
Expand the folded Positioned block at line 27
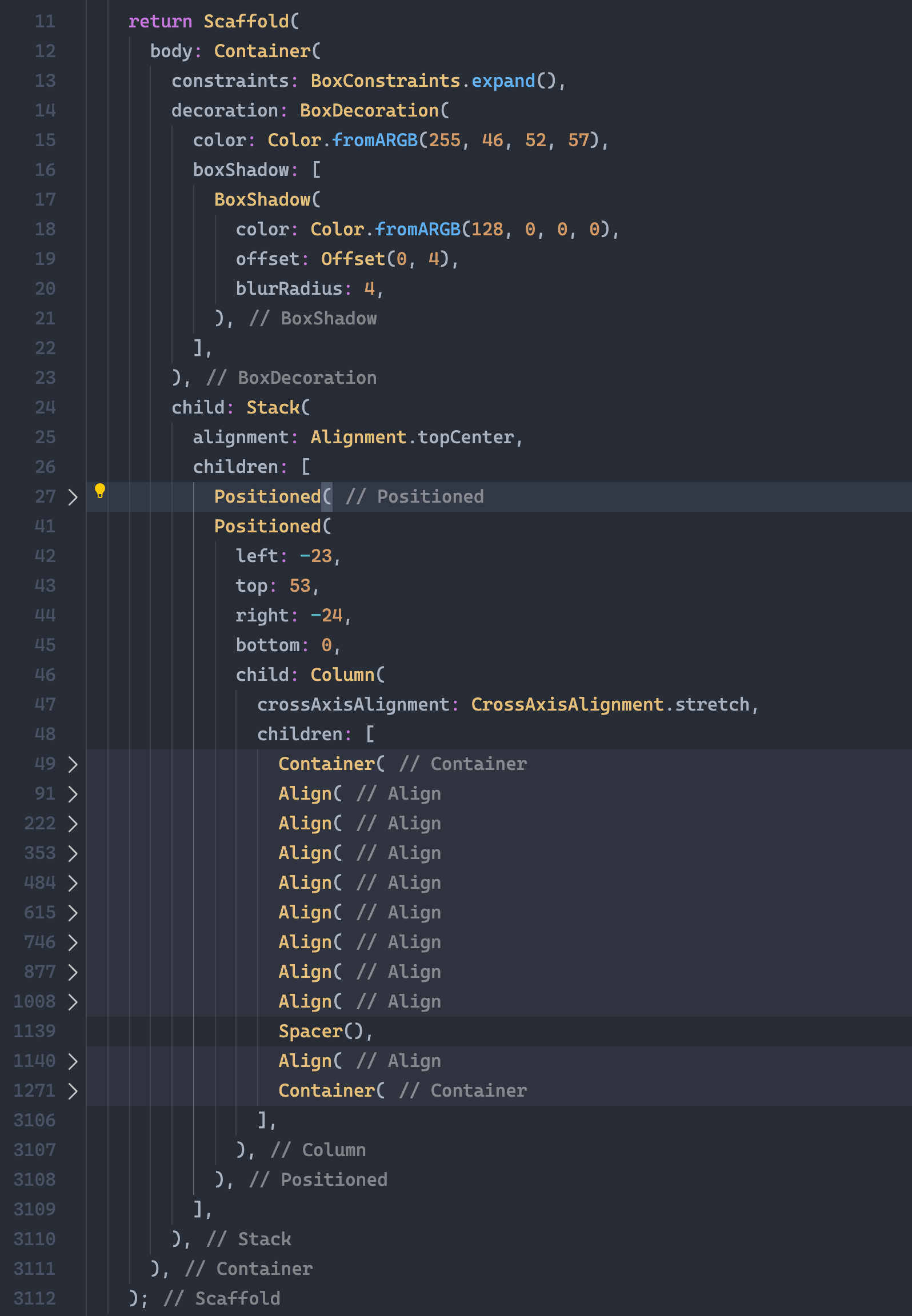coord(73,497)
